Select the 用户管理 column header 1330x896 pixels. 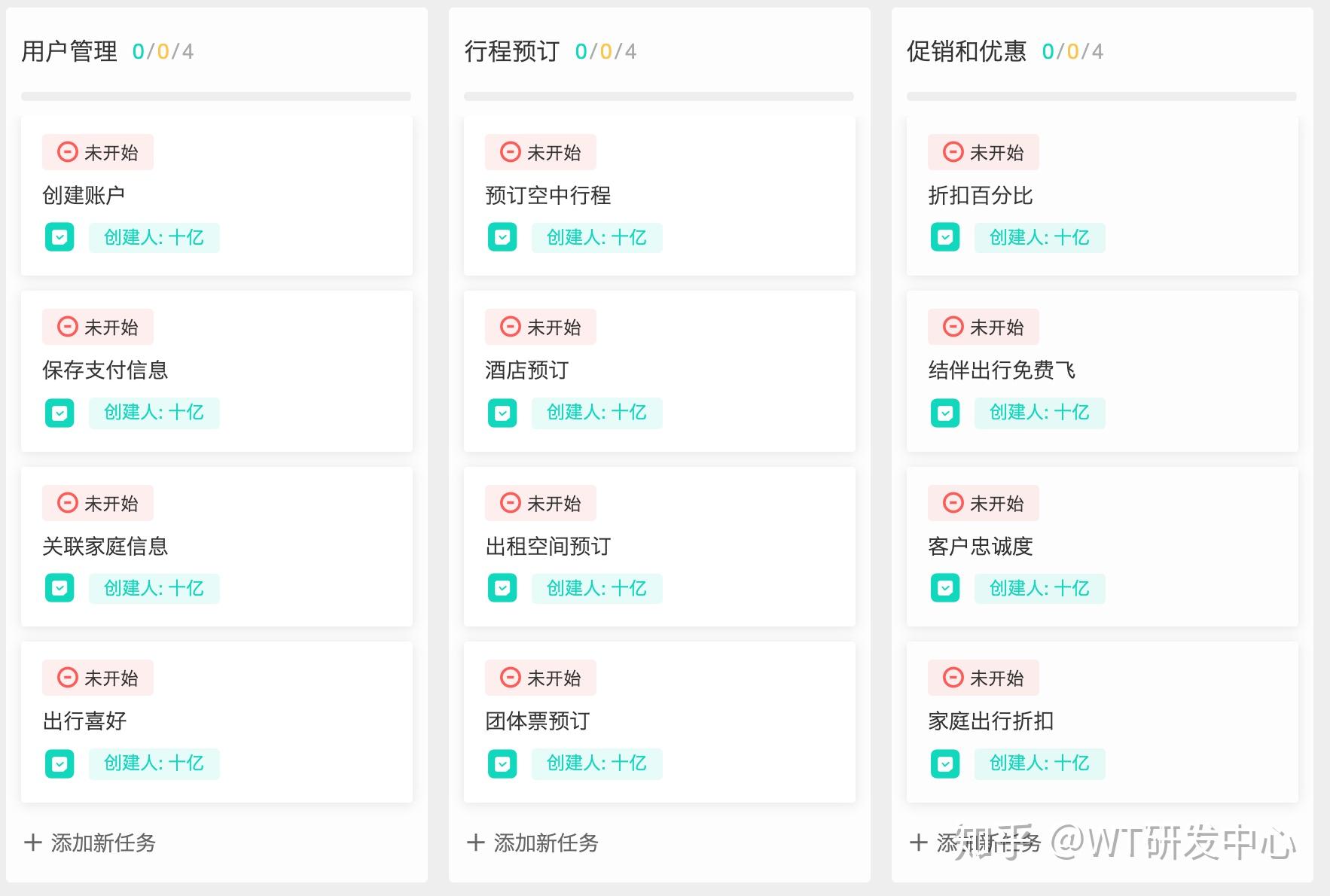click(70, 50)
